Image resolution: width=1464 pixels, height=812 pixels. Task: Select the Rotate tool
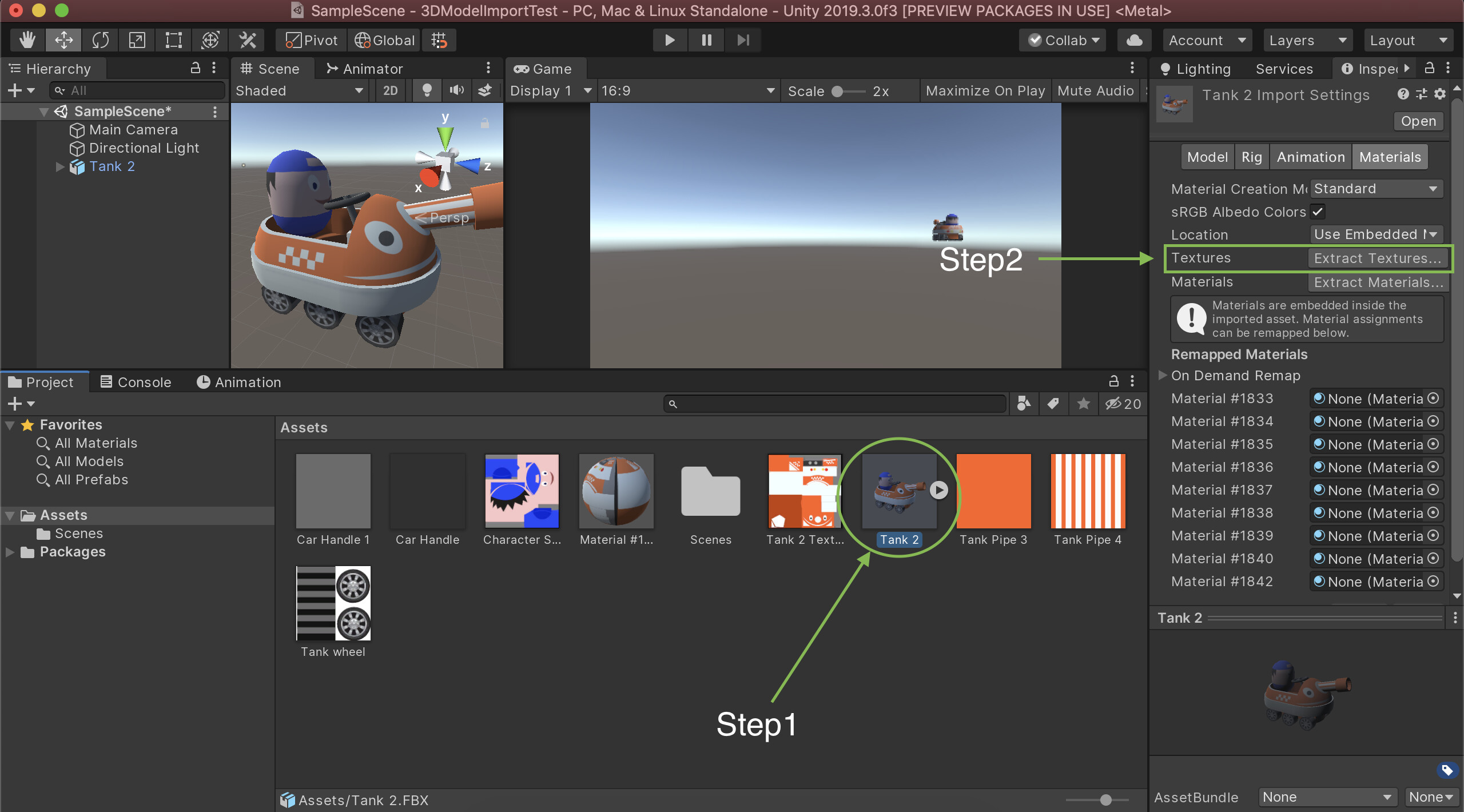[x=101, y=40]
